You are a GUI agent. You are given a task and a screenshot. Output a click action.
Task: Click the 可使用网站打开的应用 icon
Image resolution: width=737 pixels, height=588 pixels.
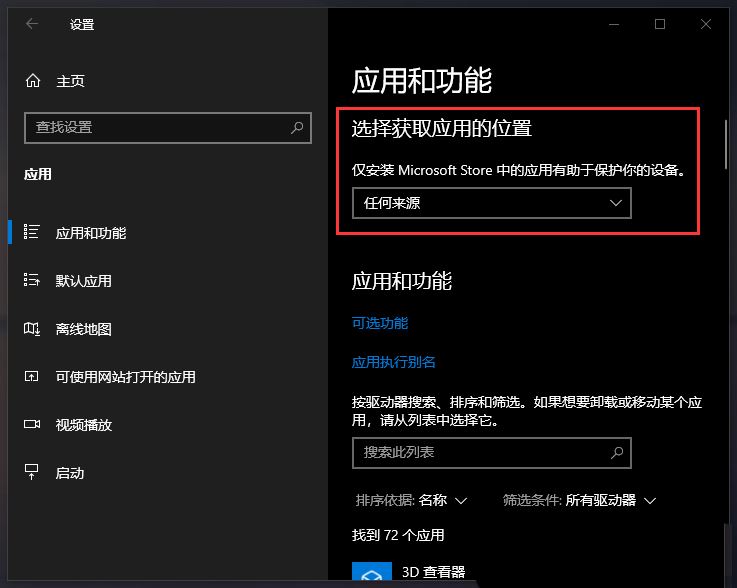click(32, 377)
